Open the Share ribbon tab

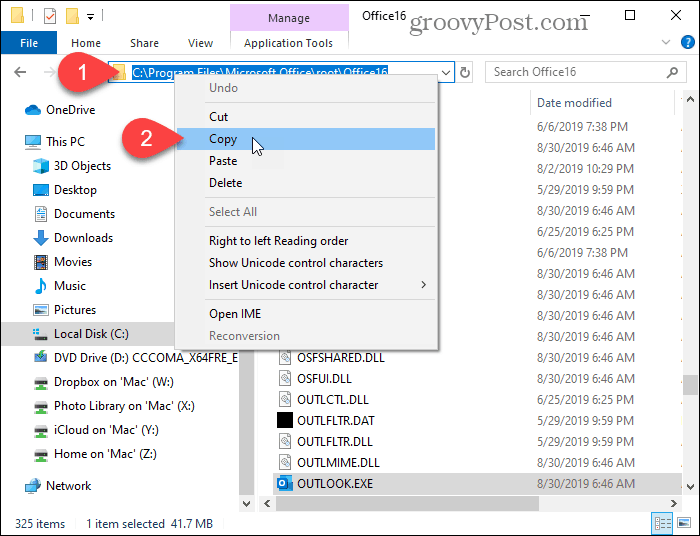144,43
